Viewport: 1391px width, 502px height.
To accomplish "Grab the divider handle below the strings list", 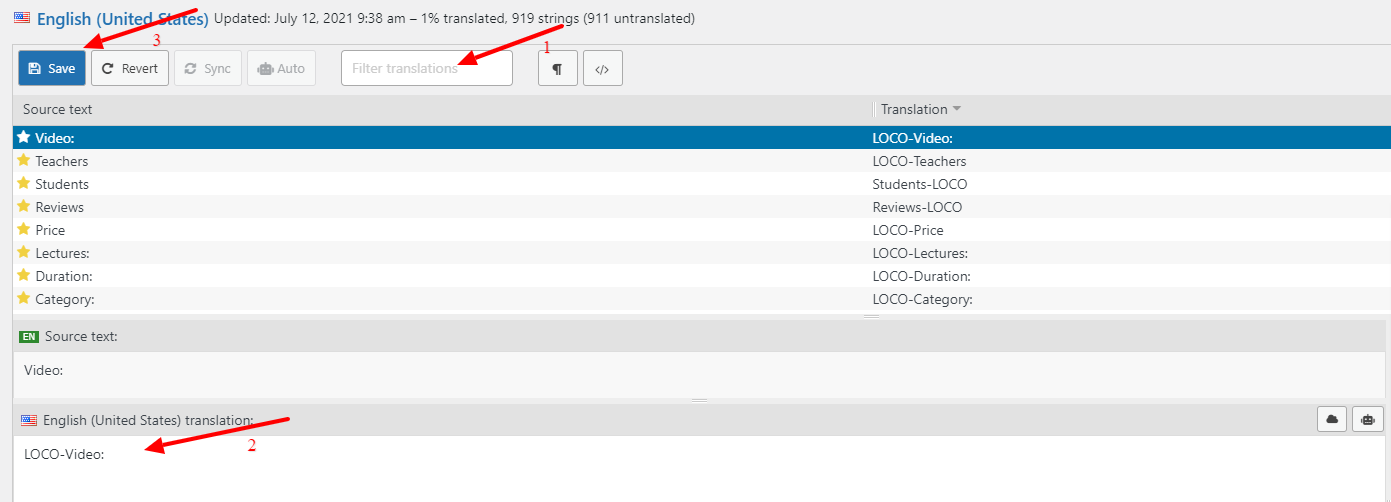I will [871, 316].
